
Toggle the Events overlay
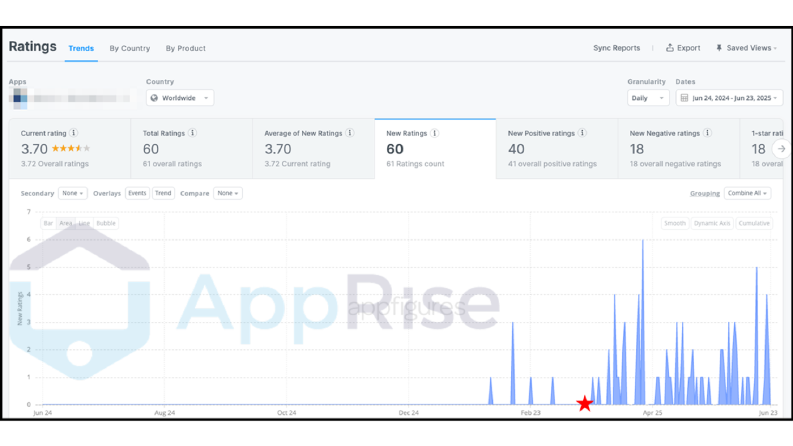pos(137,193)
